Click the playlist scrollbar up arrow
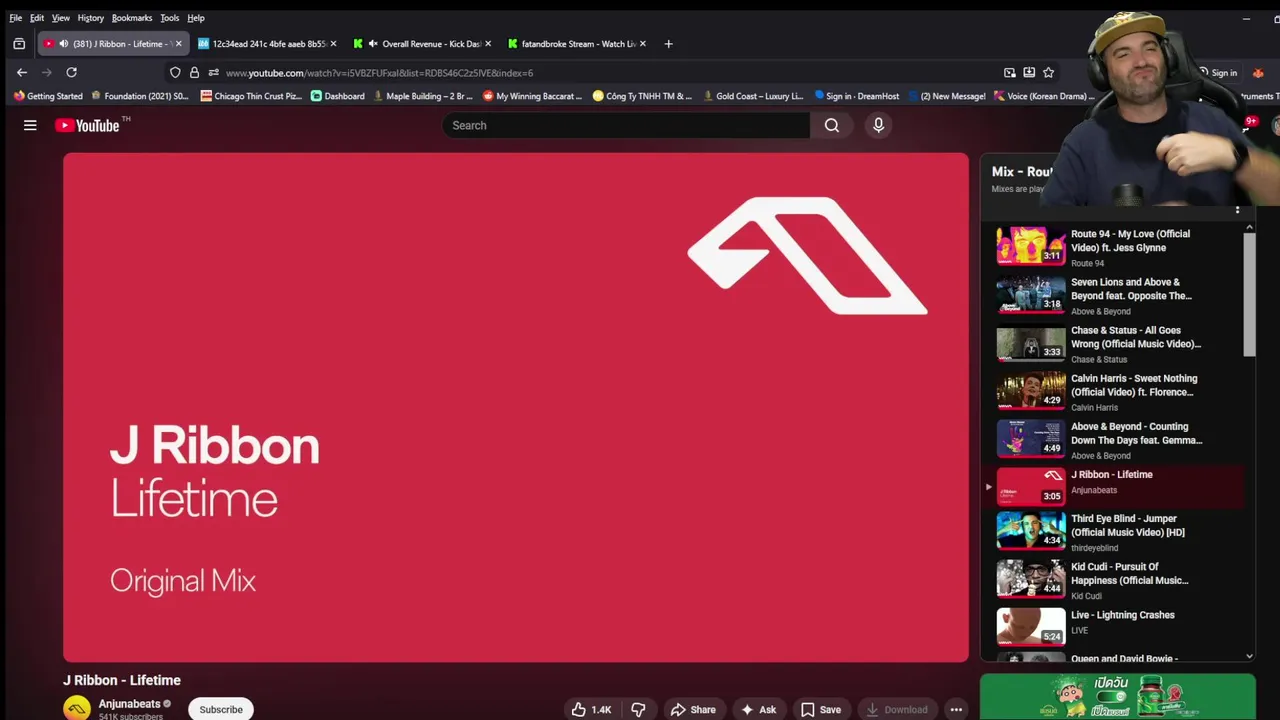Viewport: 1280px width, 720px height. [x=1249, y=228]
